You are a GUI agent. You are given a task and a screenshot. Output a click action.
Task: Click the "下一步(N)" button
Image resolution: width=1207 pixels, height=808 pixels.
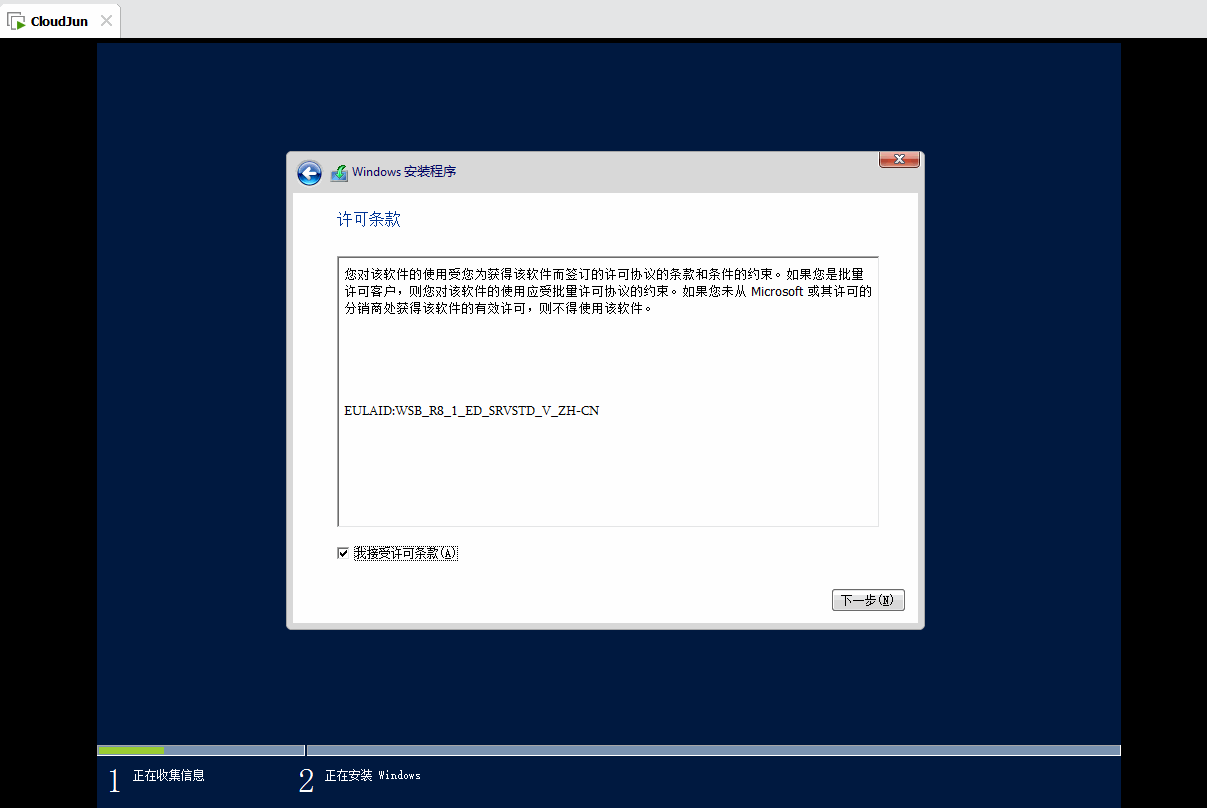pyautogui.click(x=868, y=600)
